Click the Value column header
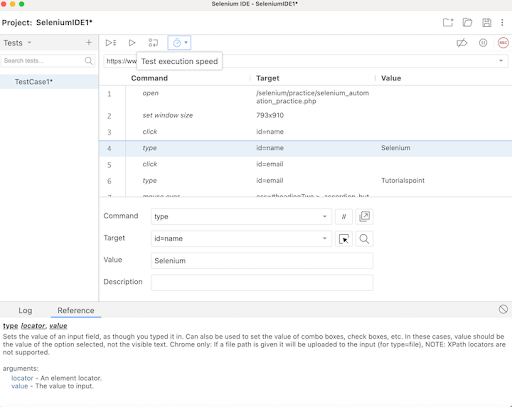Viewport: 512px width, 407px height. tap(391, 78)
